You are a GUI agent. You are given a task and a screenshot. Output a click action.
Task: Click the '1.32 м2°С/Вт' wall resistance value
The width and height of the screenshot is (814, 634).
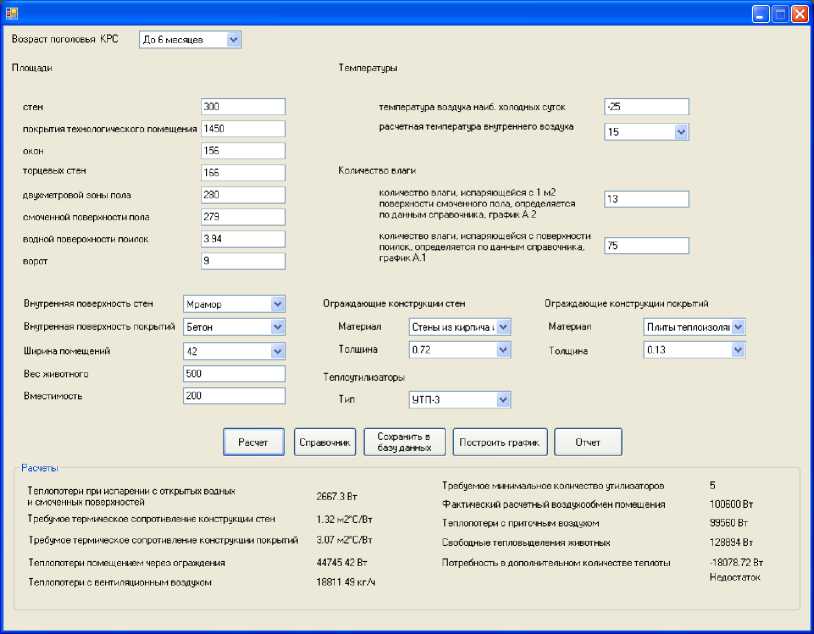pos(344,519)
